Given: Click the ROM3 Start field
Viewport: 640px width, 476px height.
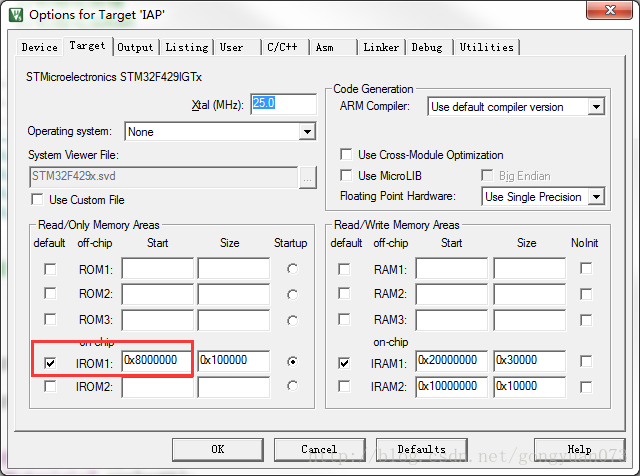Looking at the screenshot, I should (x=158, y=320).
